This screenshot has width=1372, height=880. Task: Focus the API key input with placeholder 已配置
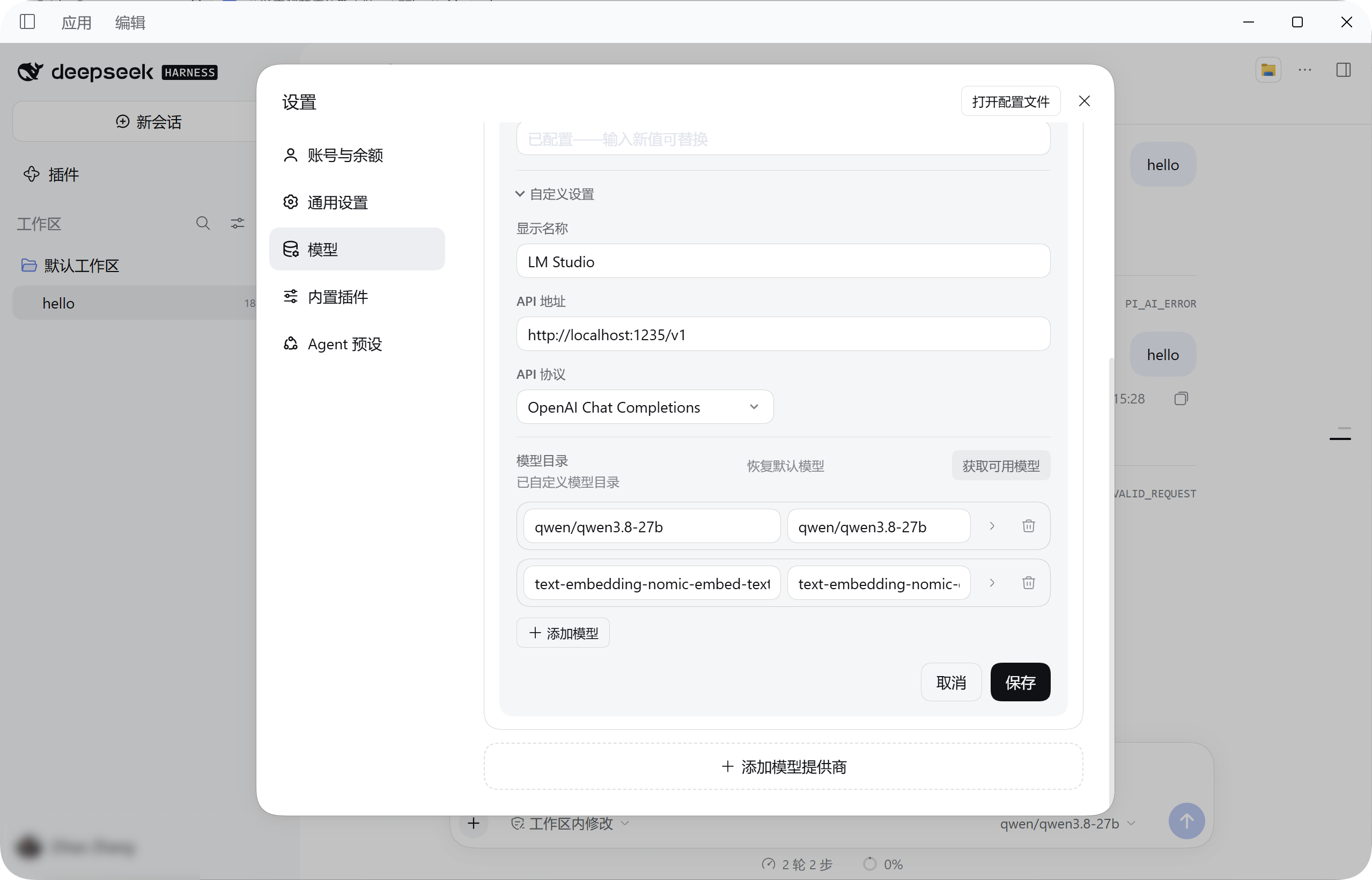(783, 138)
